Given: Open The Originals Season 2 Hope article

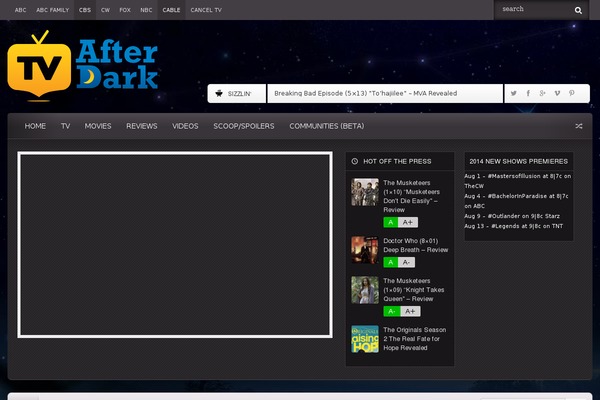Looking at the screenshot, I should 414,338.
